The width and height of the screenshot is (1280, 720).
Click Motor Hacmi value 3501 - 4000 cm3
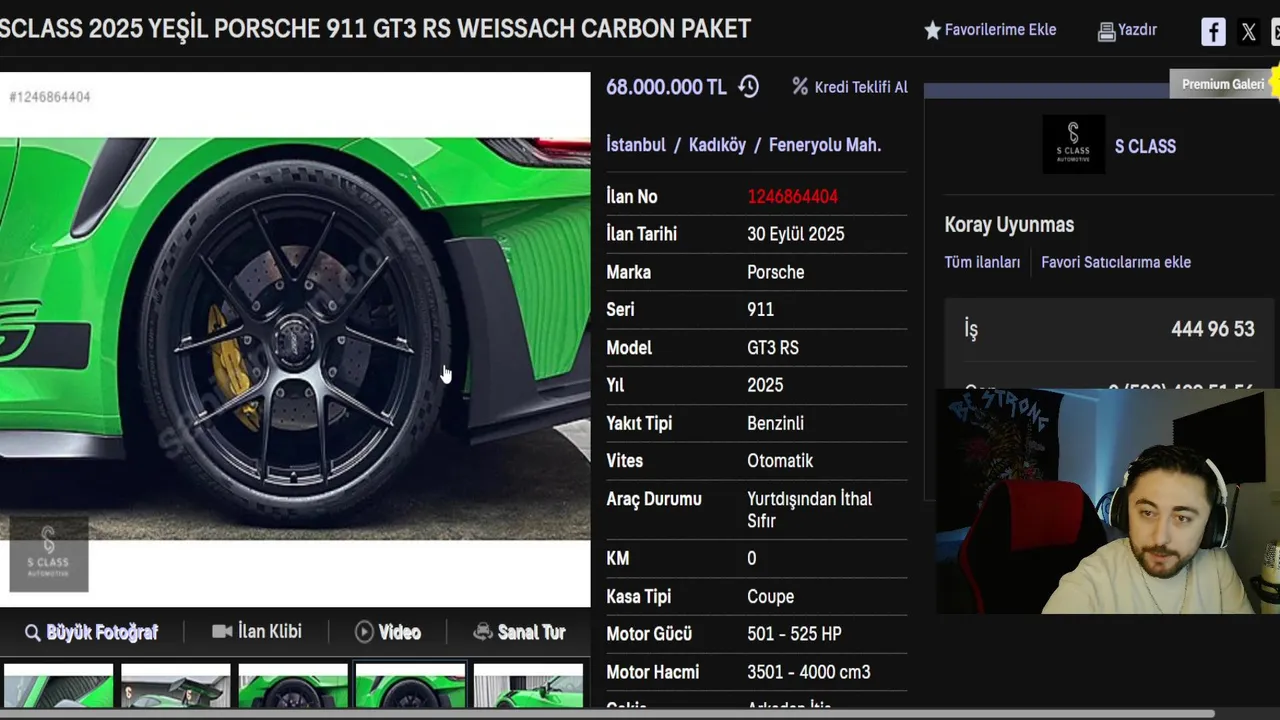tap(809, 672)
